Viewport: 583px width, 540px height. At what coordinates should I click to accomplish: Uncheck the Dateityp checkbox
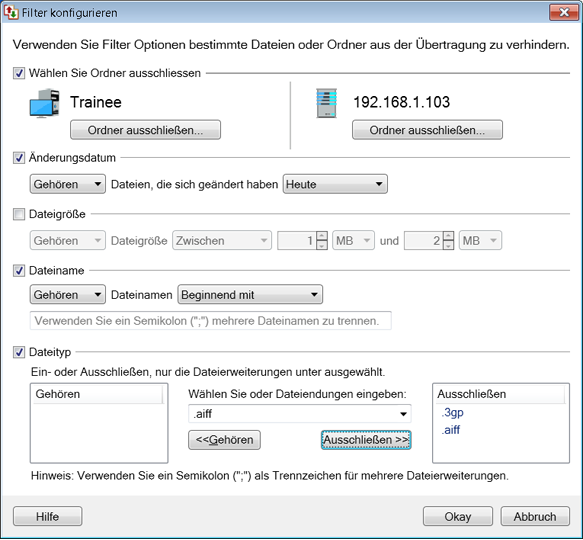pyautogui.click(x=19, y=352)
